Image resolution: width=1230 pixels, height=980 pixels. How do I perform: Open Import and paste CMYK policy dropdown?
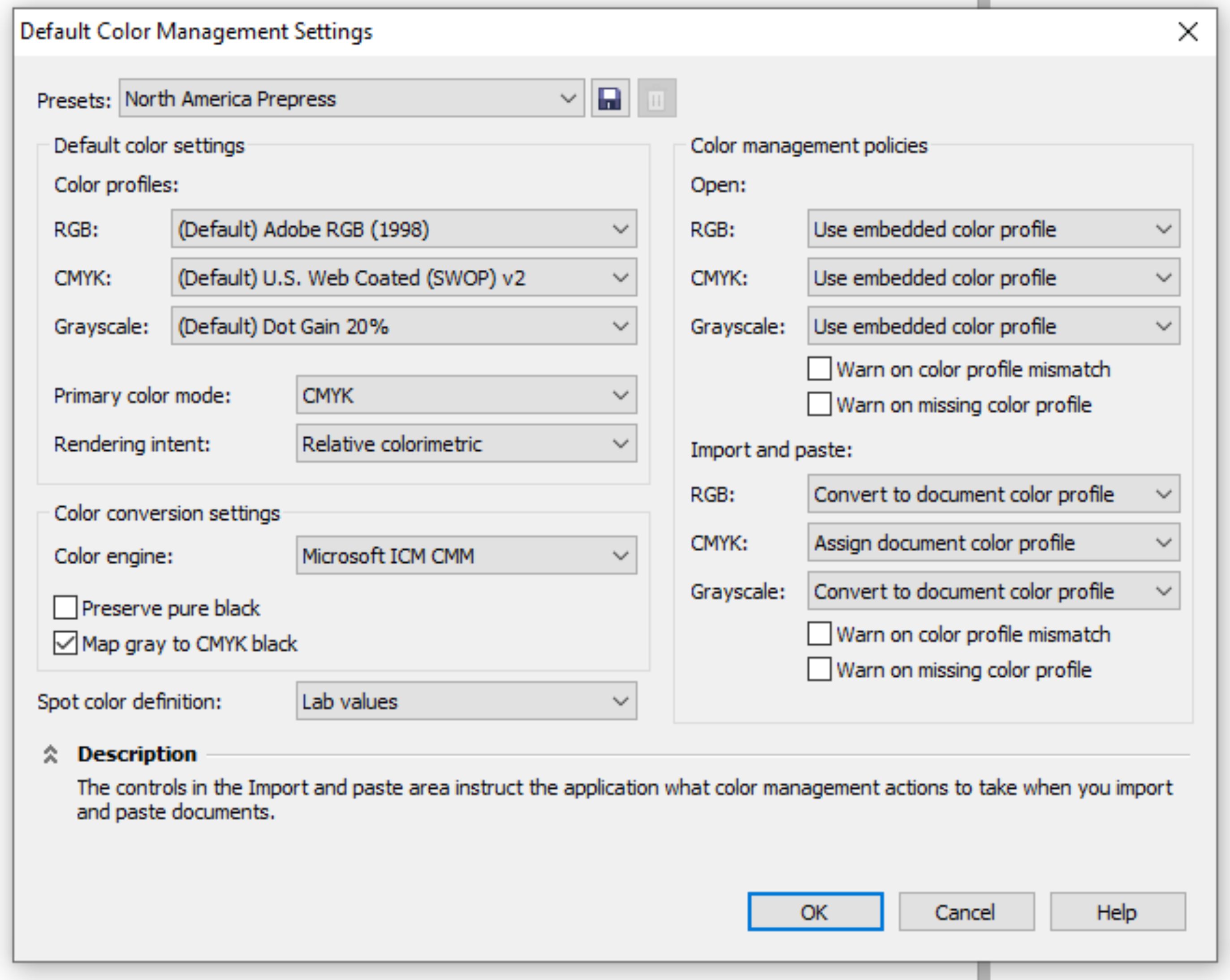[993, 543]
